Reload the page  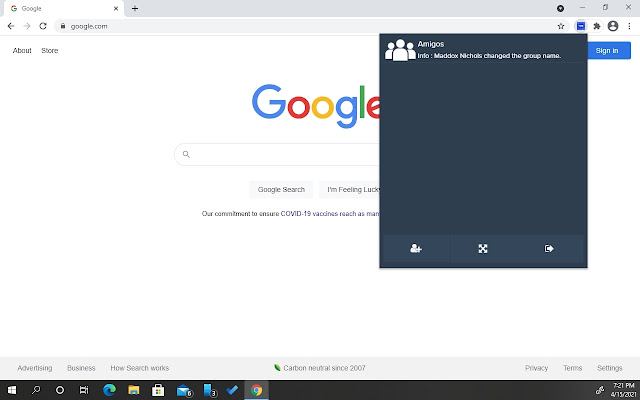click(x=43, y=26)
